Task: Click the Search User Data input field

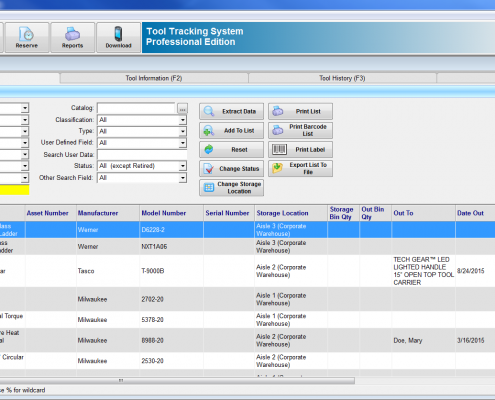Action: pos(142,155)
